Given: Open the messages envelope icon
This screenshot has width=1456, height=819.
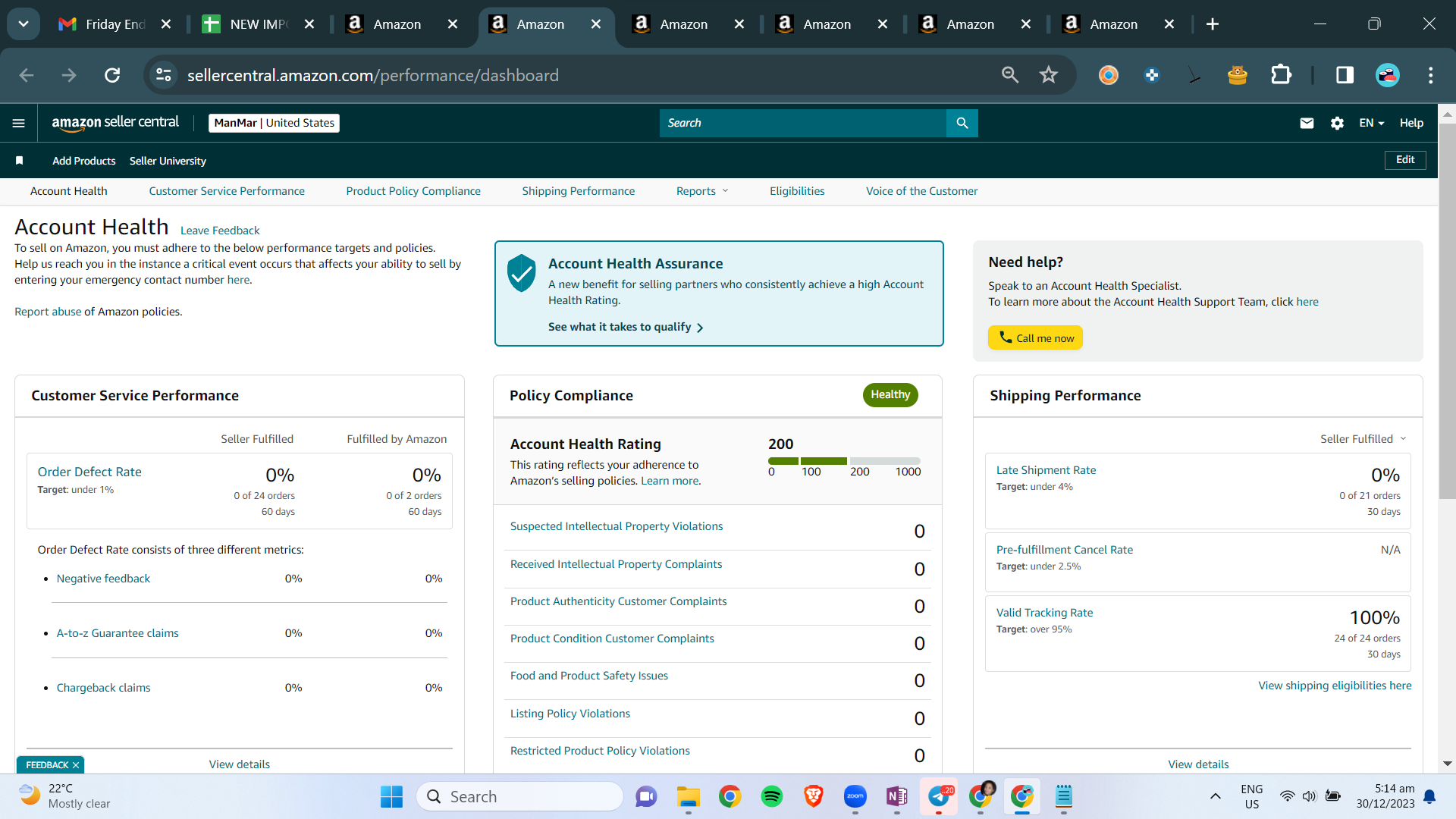Looking at the screenshot, I should [1307, 123].
